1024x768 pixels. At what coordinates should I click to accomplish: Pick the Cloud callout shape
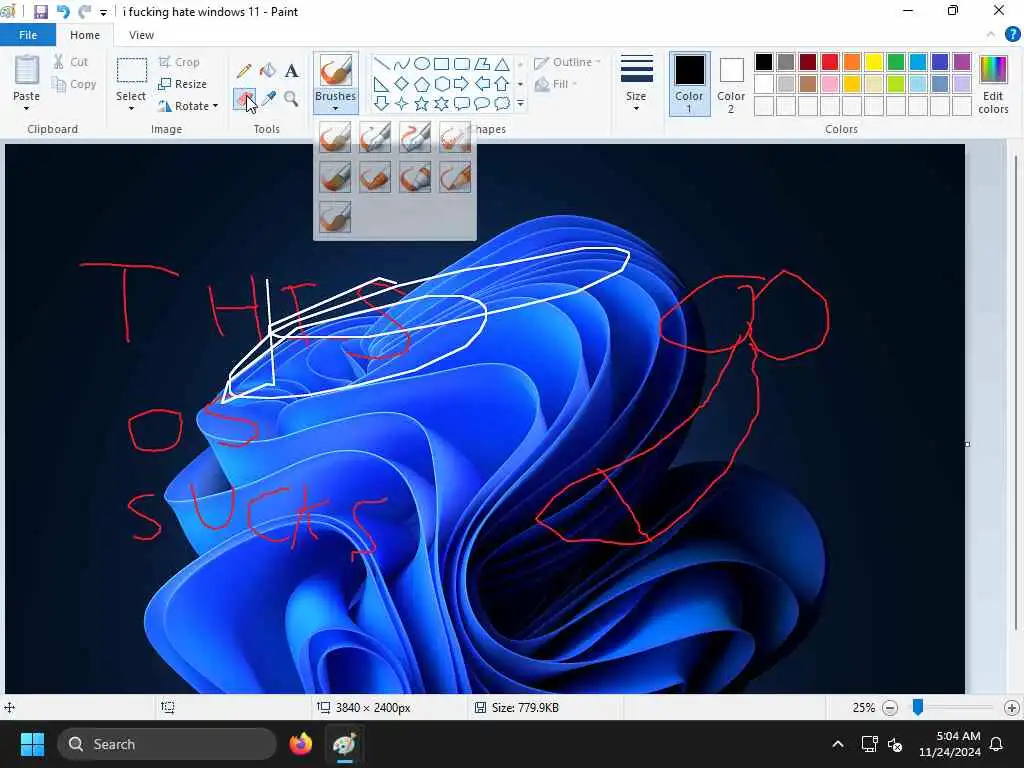tap(502, 104)
